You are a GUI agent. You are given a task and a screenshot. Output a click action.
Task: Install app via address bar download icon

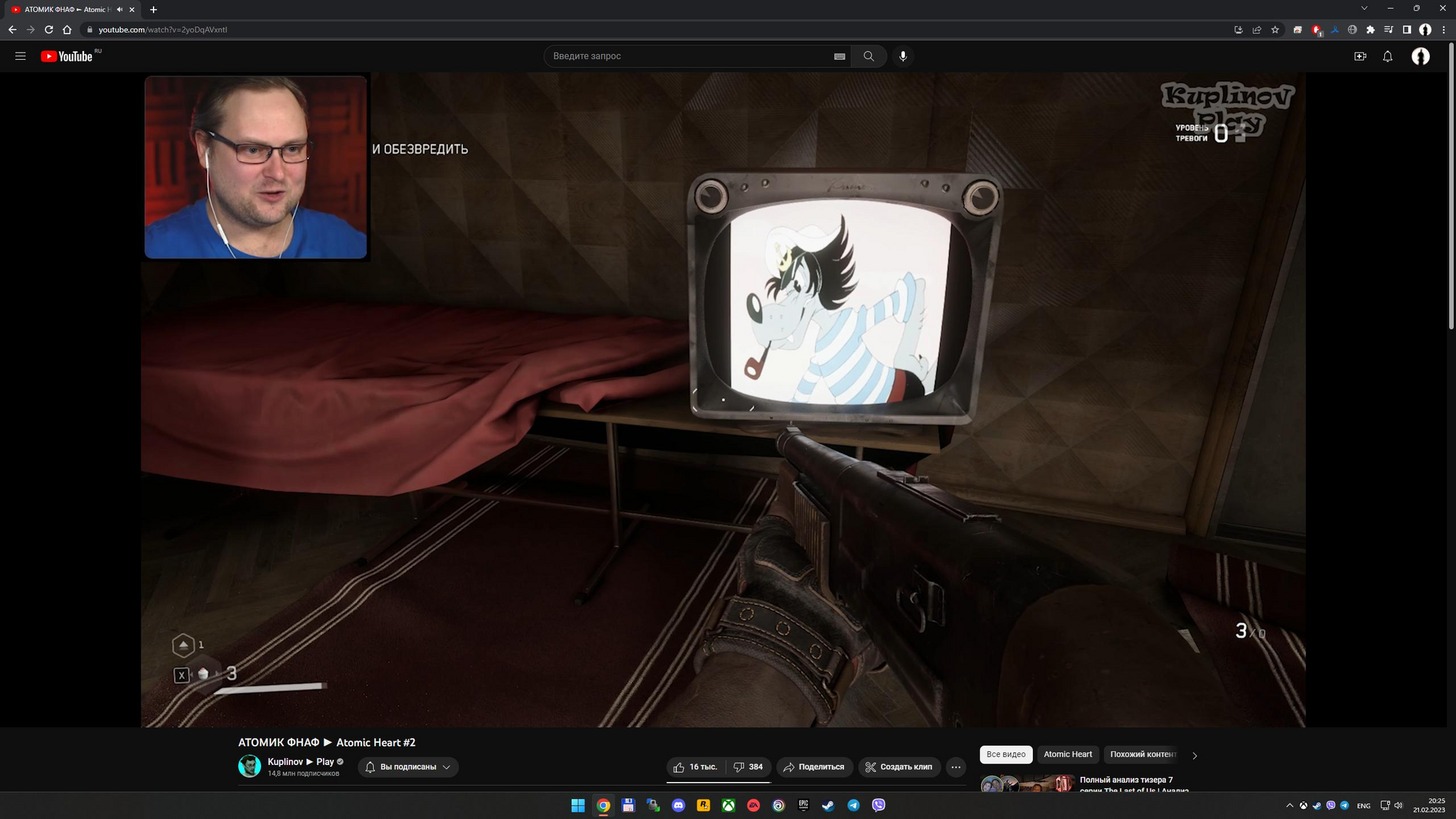pyautogui.click(x=1238, y=30)
